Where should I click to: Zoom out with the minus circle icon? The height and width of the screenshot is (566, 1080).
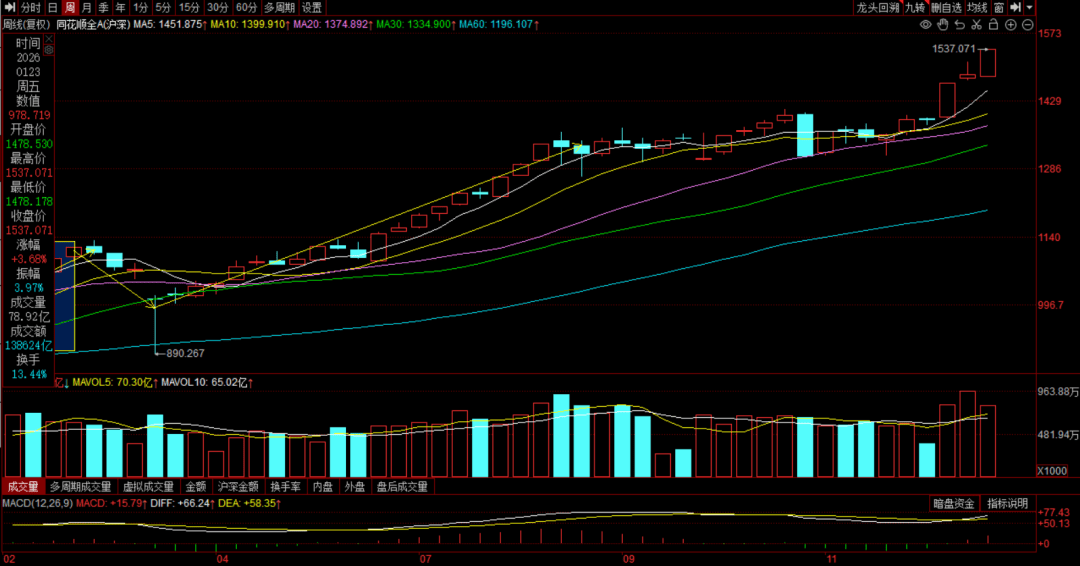[1027, 24]
